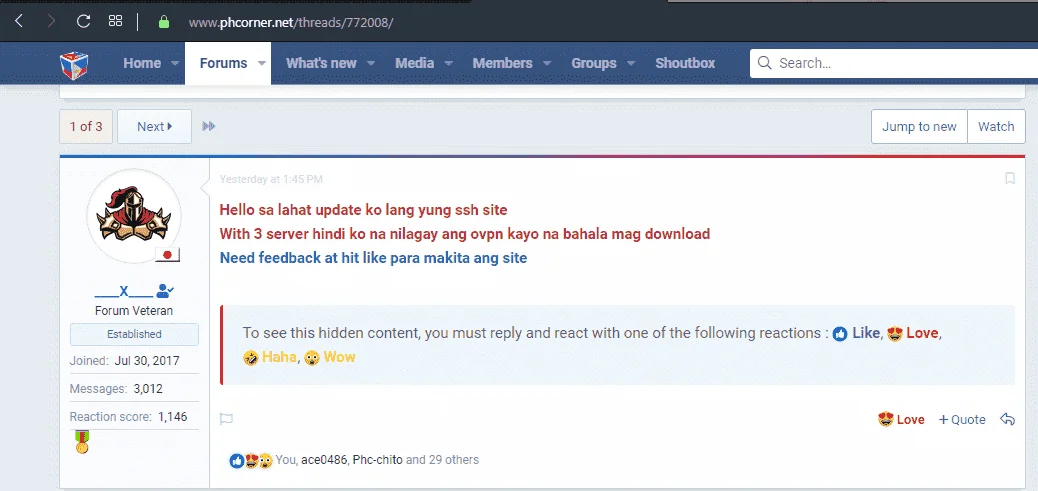Open the Groups menu item
This screenshot has height=491, width=1038.
pos(594,64)
